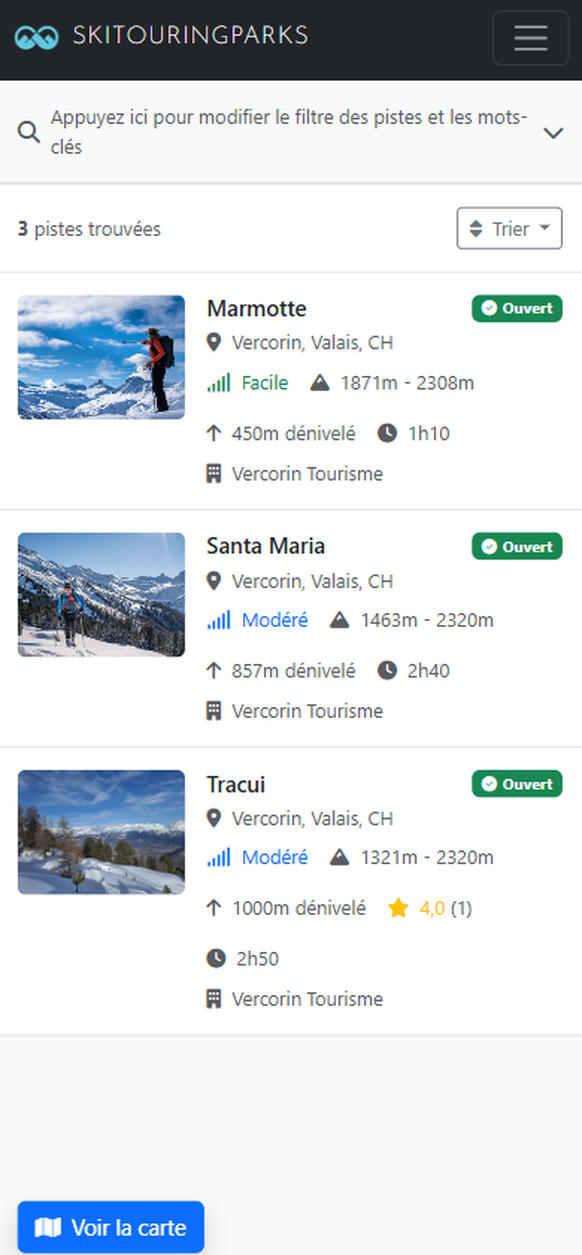The image size is (582, 1255).
Task: Click the Marmotte piste thumbnail photo
Action: click(x=100, y=356)
